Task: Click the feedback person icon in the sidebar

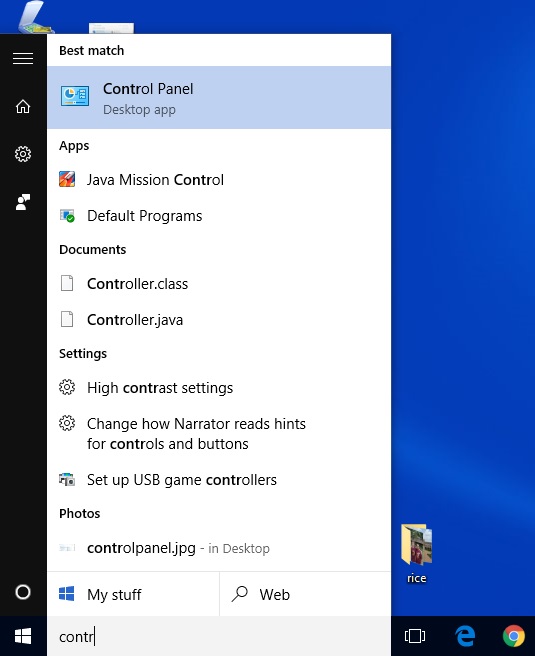Action: pos(23,202)
